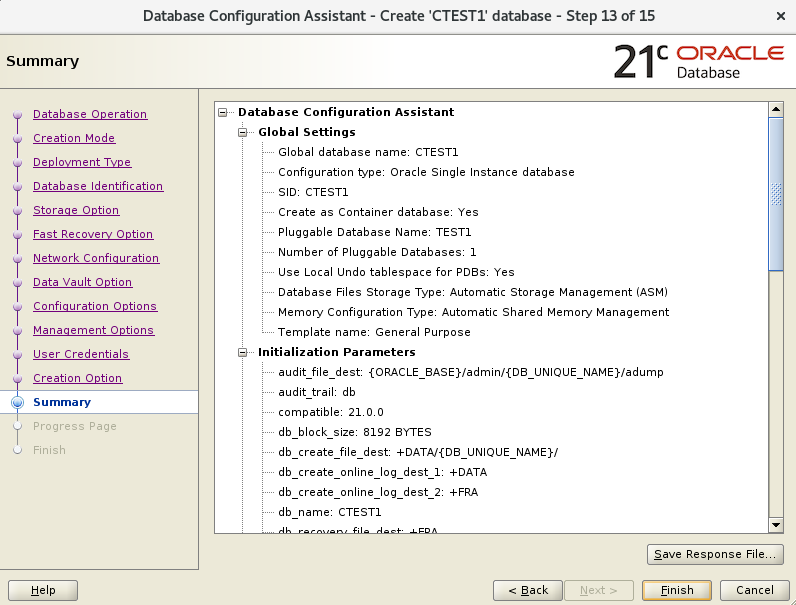The image size is (796, 605).
Task: Select db_create_online_log_dest_2: +FRA row
Action: 378,492
